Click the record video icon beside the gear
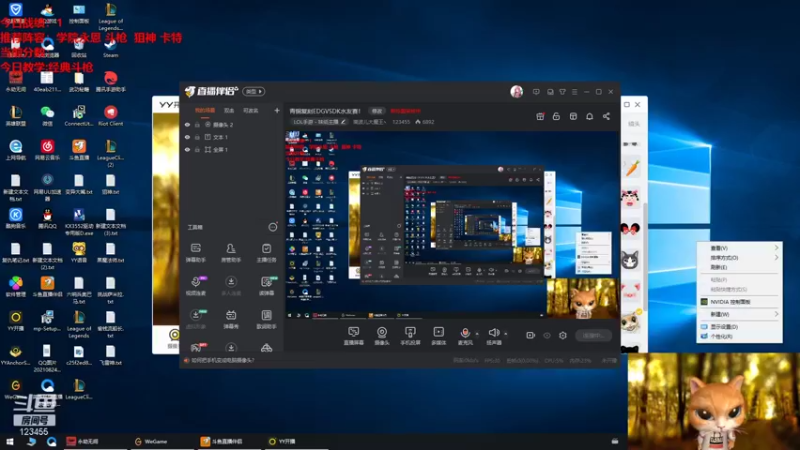Viewport: 800px width, 450px height. pos(531,335)
